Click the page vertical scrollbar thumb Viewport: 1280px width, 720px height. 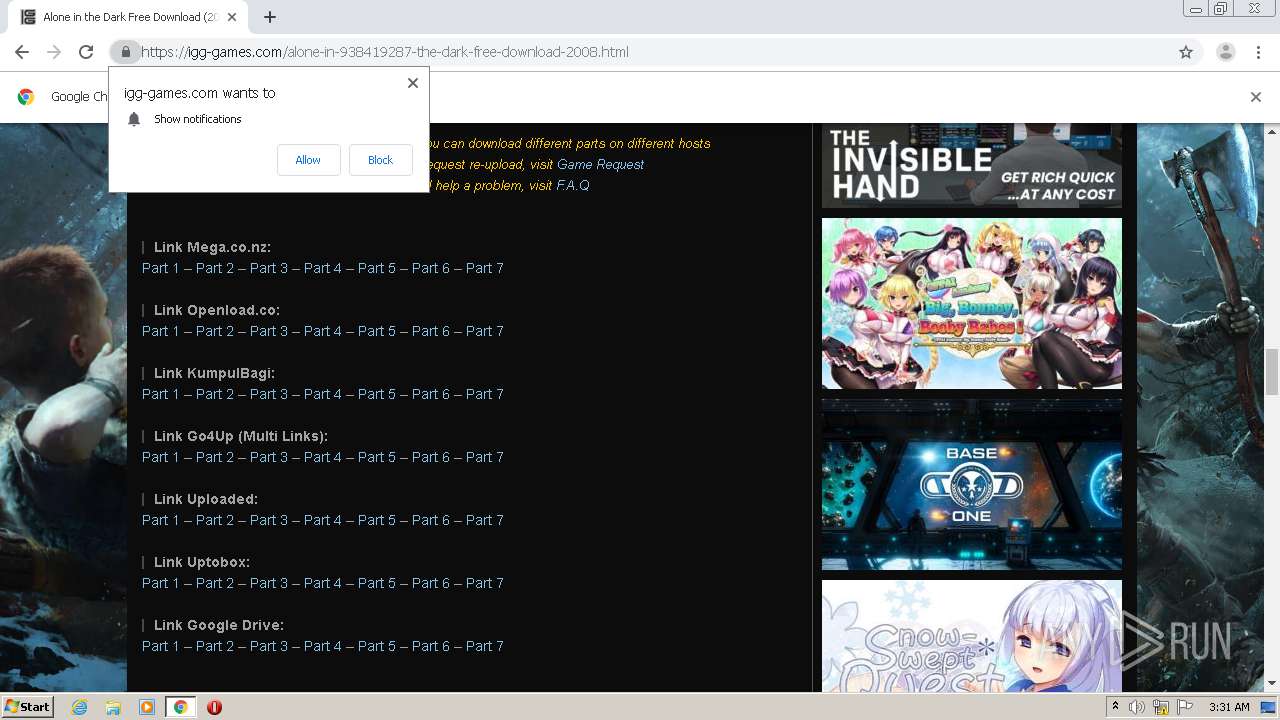click(1272, 372)
